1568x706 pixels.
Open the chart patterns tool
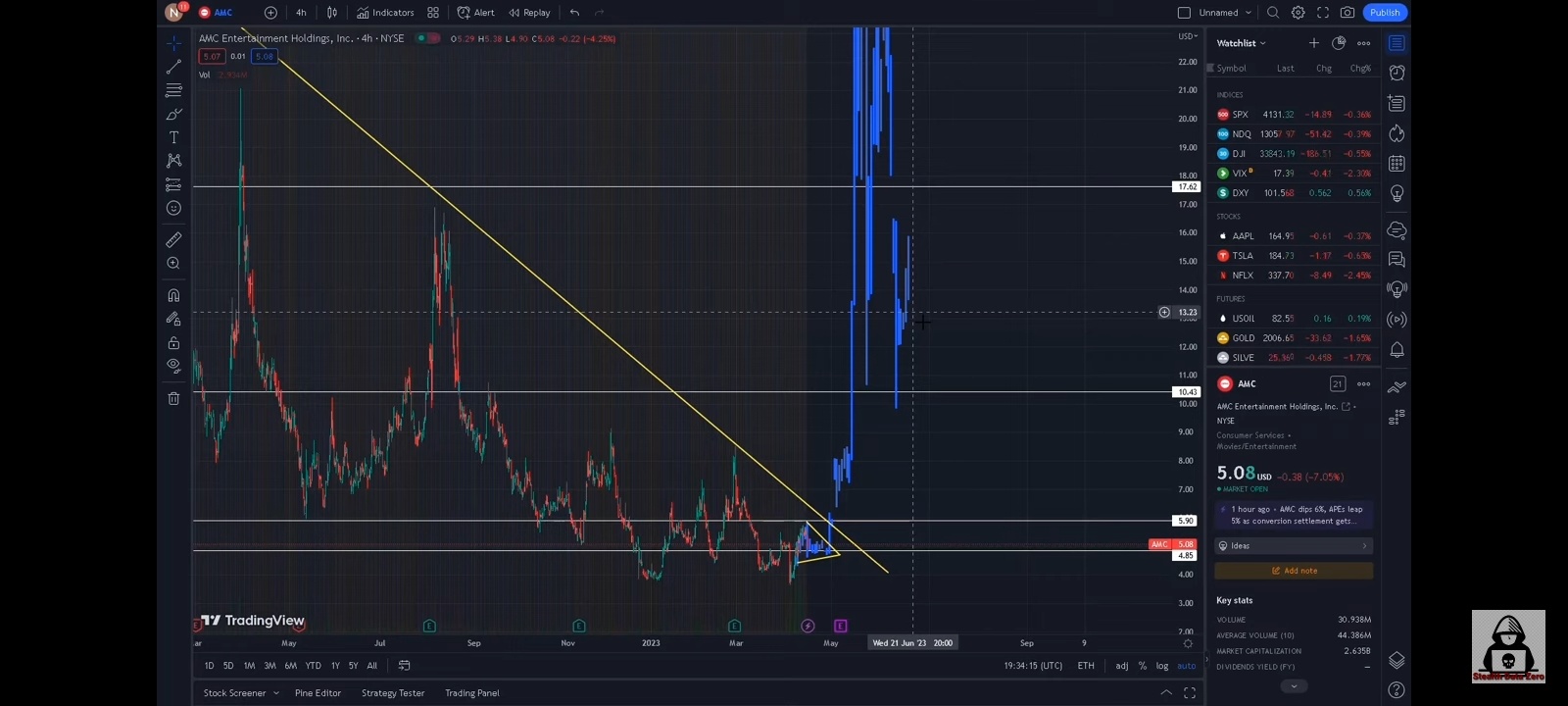pyautogui.click(x=173, y=161)
